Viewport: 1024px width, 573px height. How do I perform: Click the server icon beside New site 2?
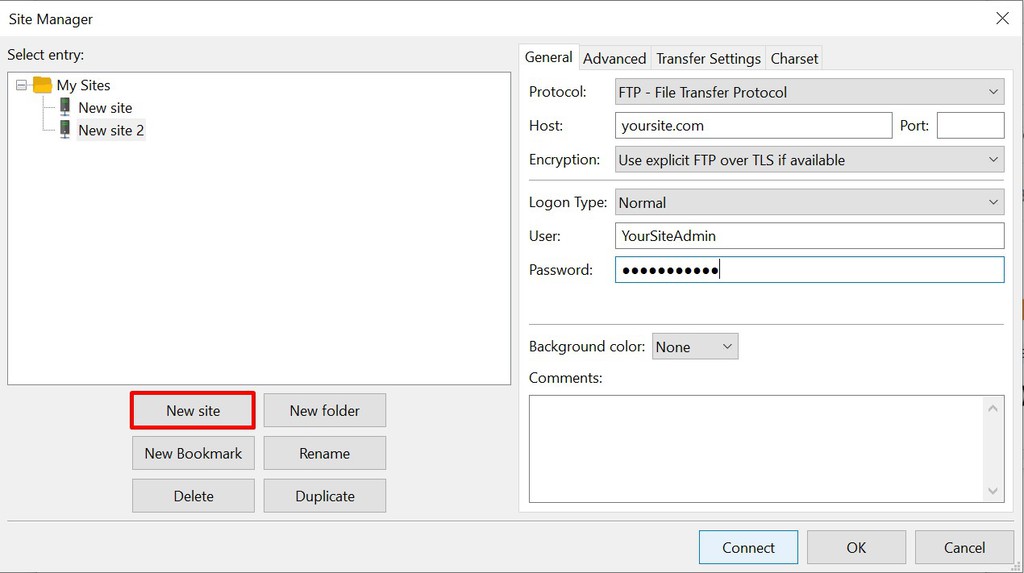pos(65,129)
